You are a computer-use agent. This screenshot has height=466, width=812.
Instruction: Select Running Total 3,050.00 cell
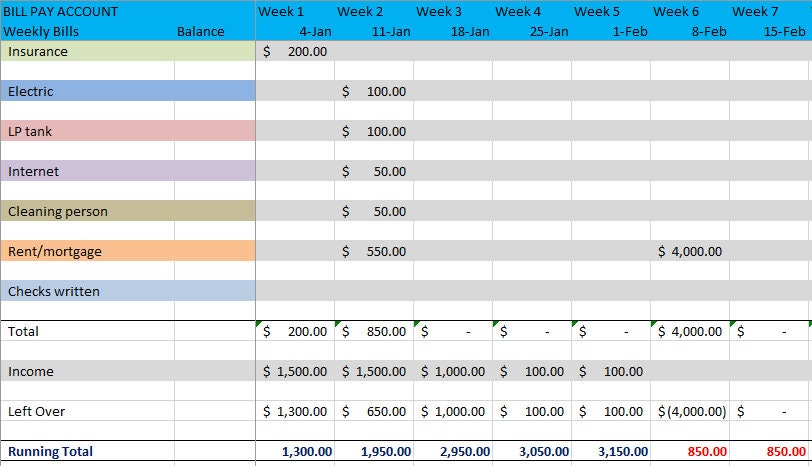pos(532,451)
